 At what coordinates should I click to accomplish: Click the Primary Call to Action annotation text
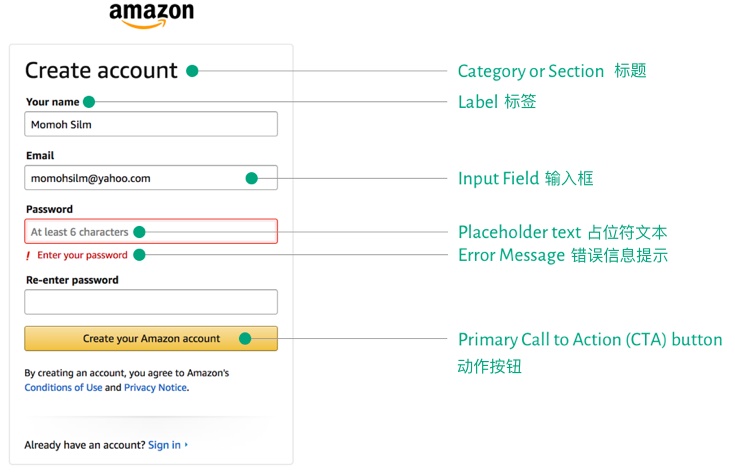(x=589, y=340)
